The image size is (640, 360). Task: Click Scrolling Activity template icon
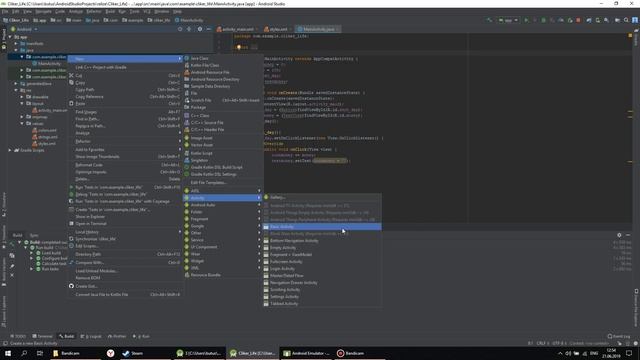[266, 290]
